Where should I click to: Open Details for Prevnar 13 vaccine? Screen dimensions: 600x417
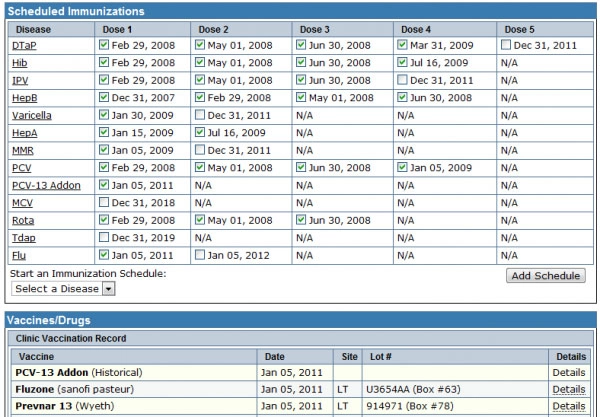pos(569,406)
